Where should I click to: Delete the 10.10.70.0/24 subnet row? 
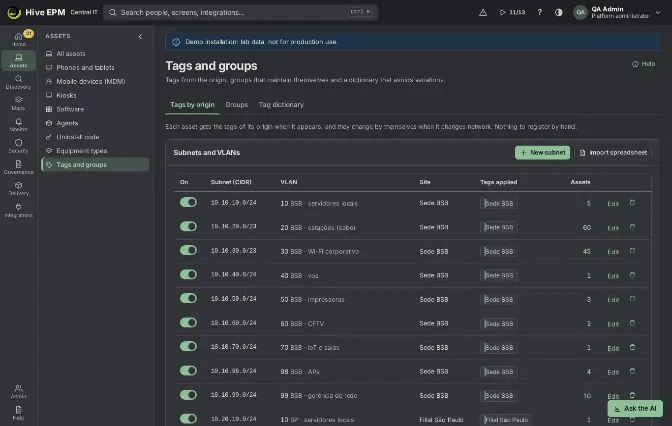[632, 347]
